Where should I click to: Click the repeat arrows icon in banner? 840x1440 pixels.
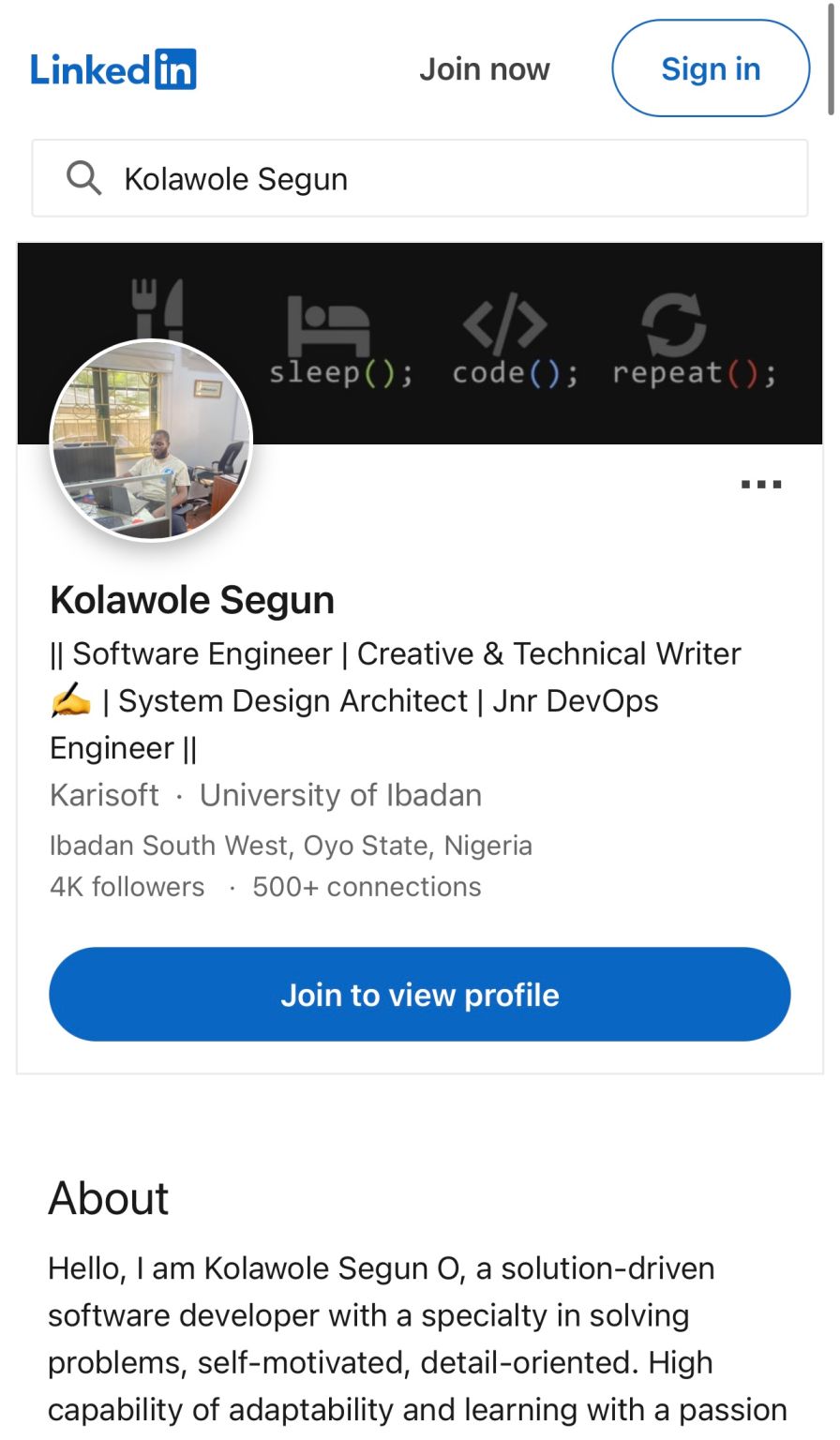click(x=673, y=324)
